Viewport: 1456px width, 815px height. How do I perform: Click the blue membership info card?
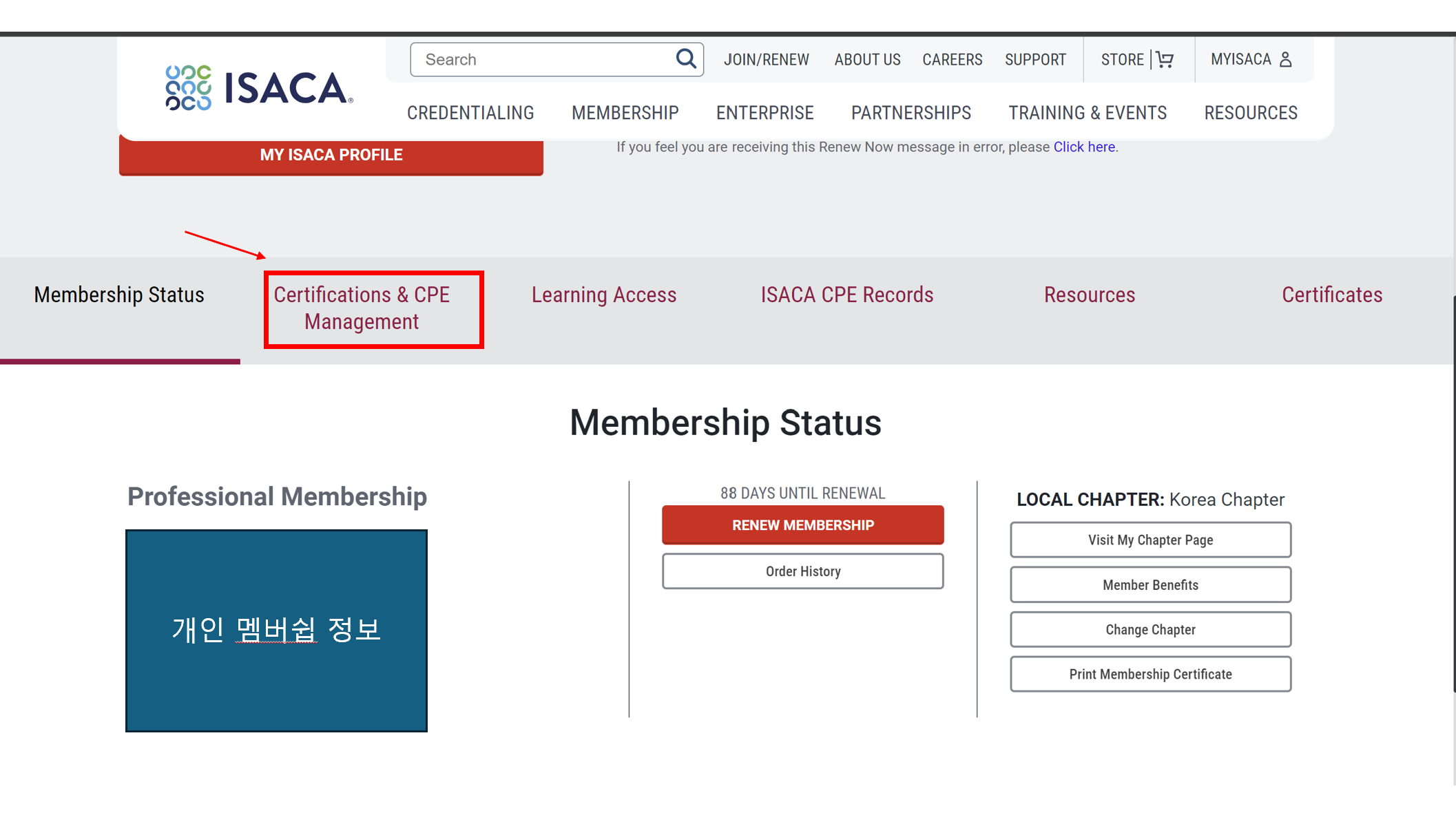(276, 631)
